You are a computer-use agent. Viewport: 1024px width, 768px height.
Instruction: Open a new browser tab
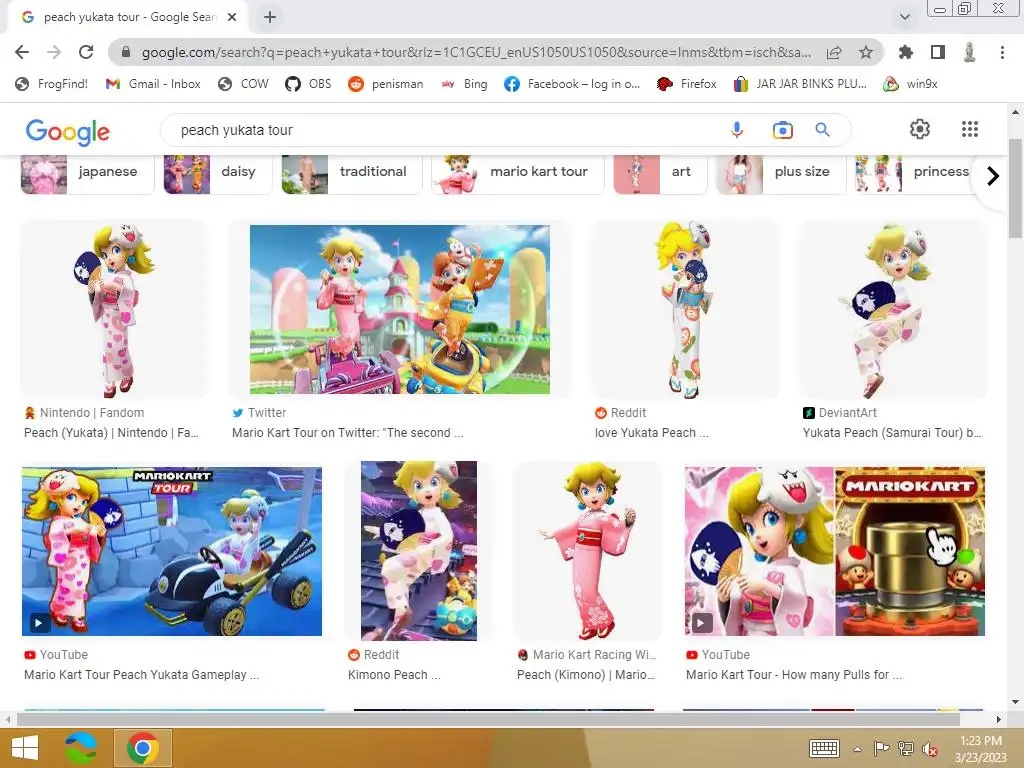click(270, 17)
